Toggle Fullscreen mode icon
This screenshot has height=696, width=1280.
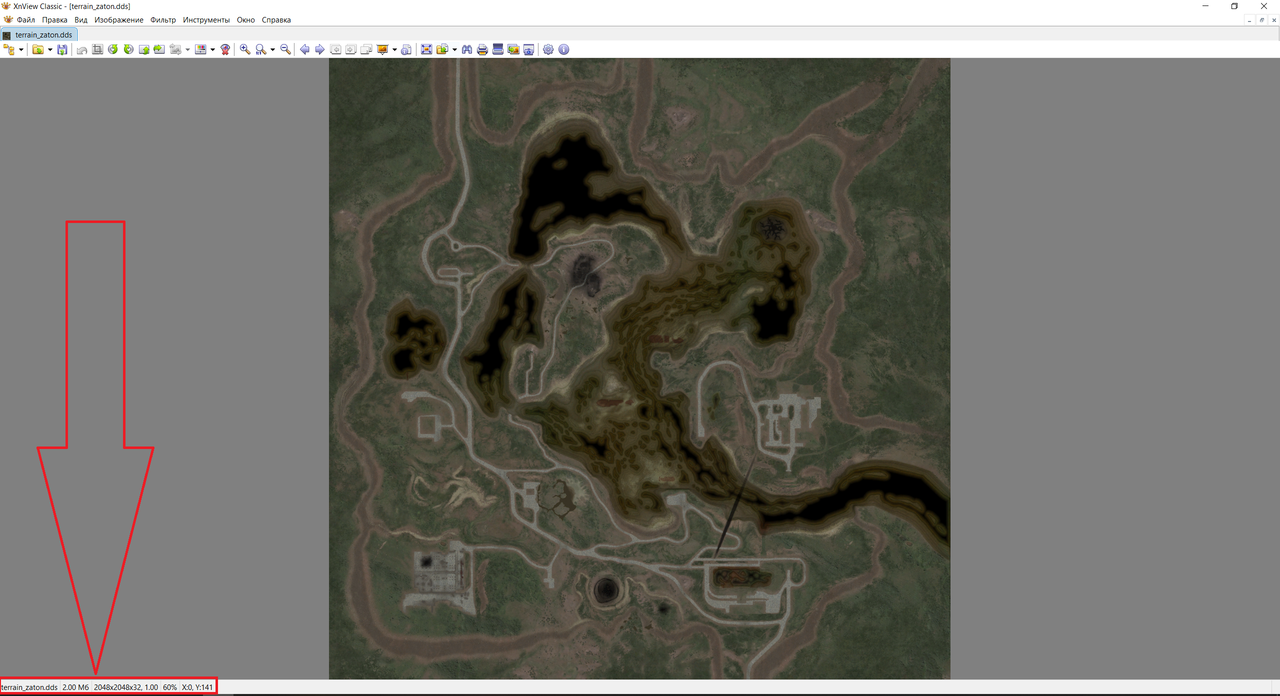(426, 49)
